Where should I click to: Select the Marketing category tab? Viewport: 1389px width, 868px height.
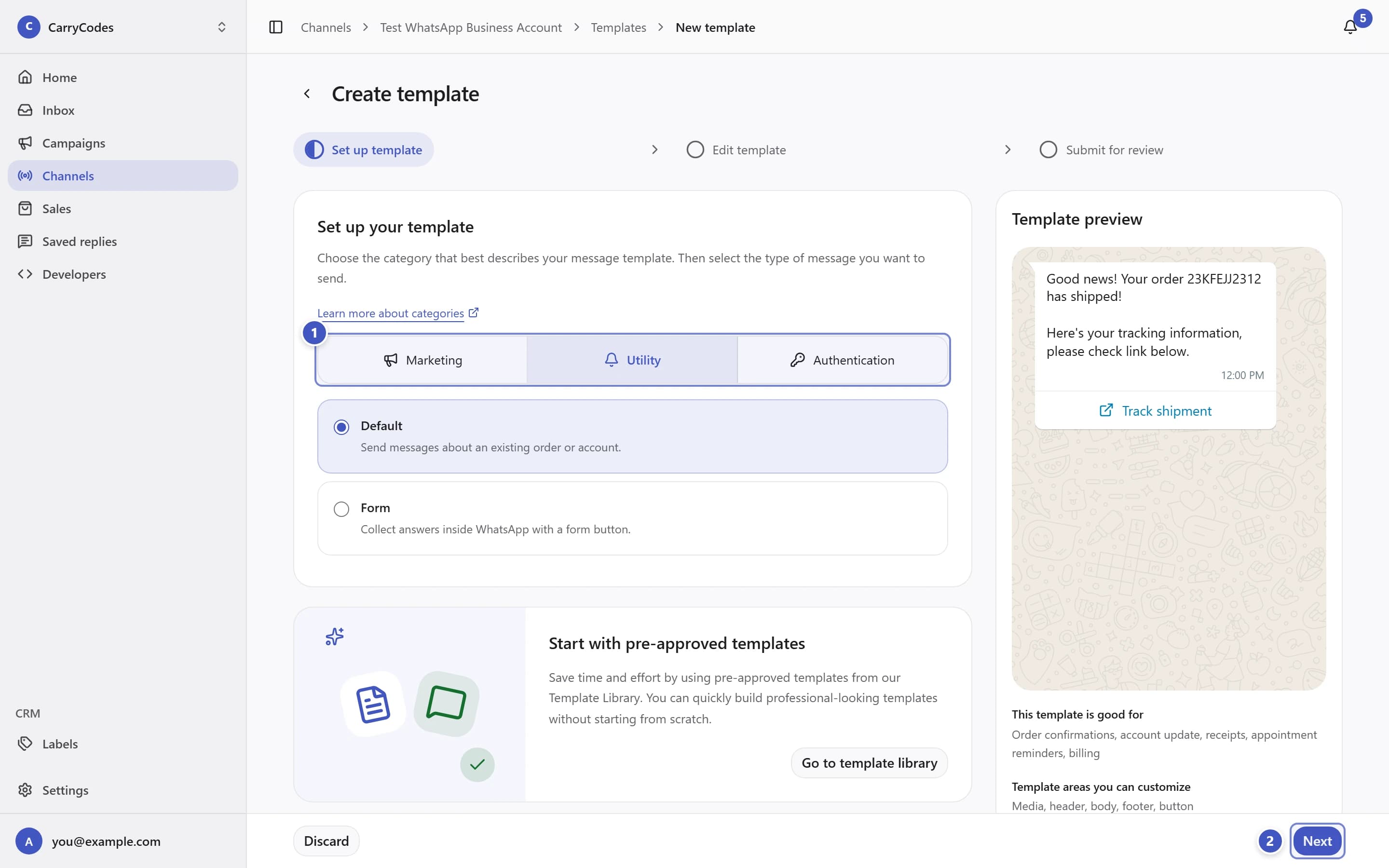coord(422,360)
